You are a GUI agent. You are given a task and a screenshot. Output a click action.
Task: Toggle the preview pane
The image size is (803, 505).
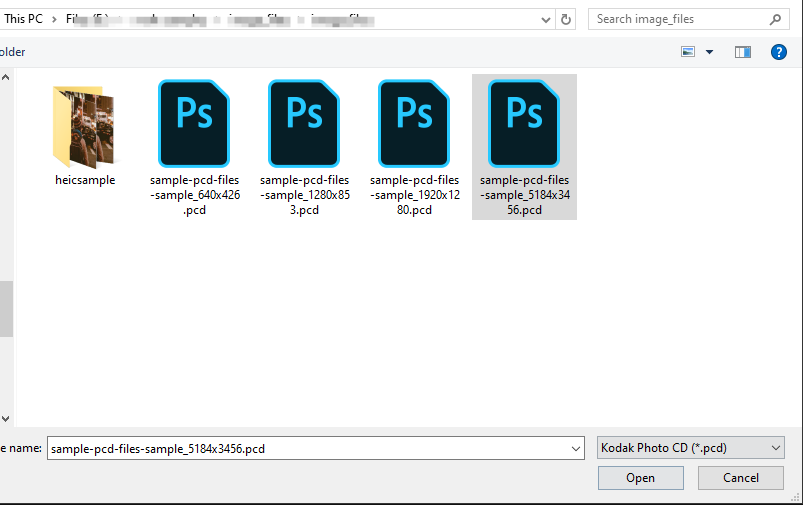click(x=743, y=52)
